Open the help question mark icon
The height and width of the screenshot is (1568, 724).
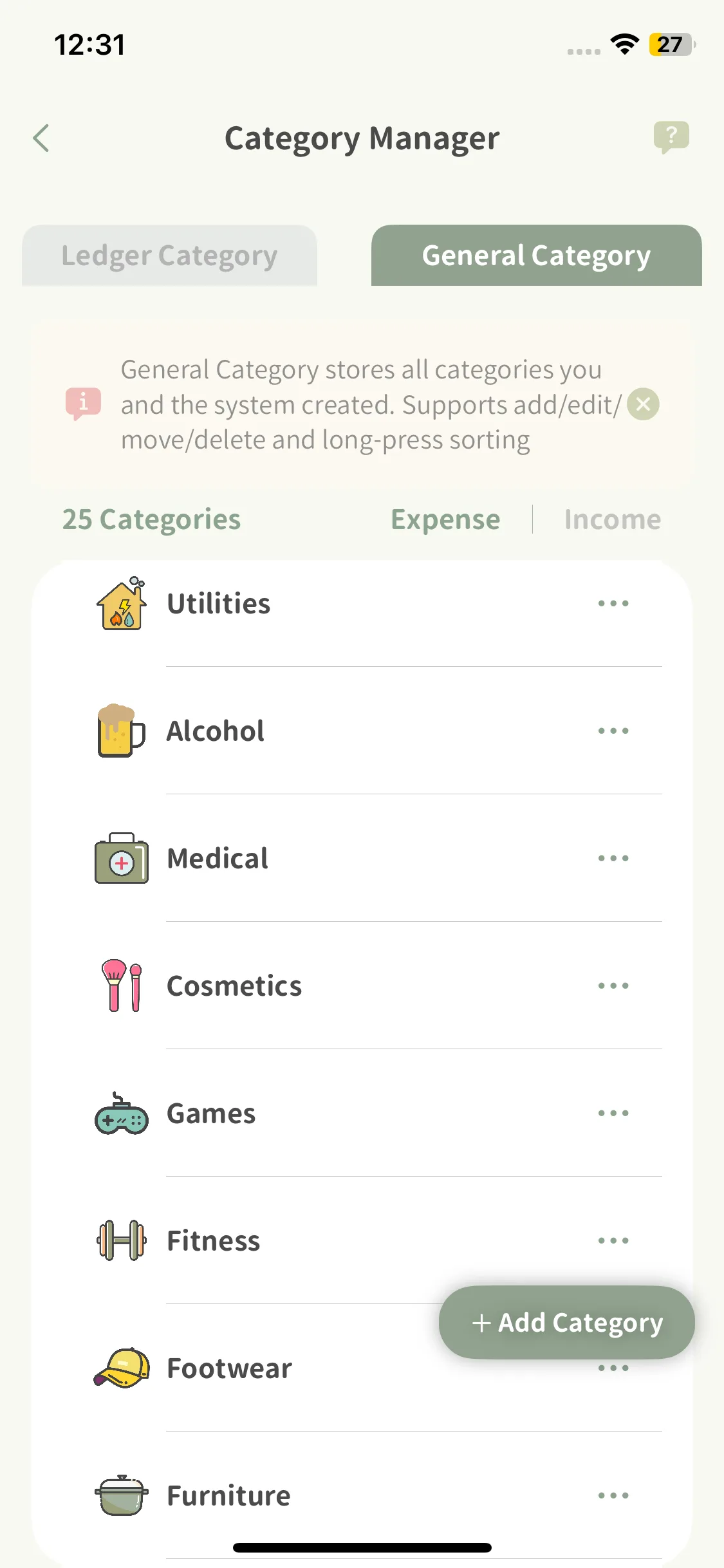[x=671, y=136]
